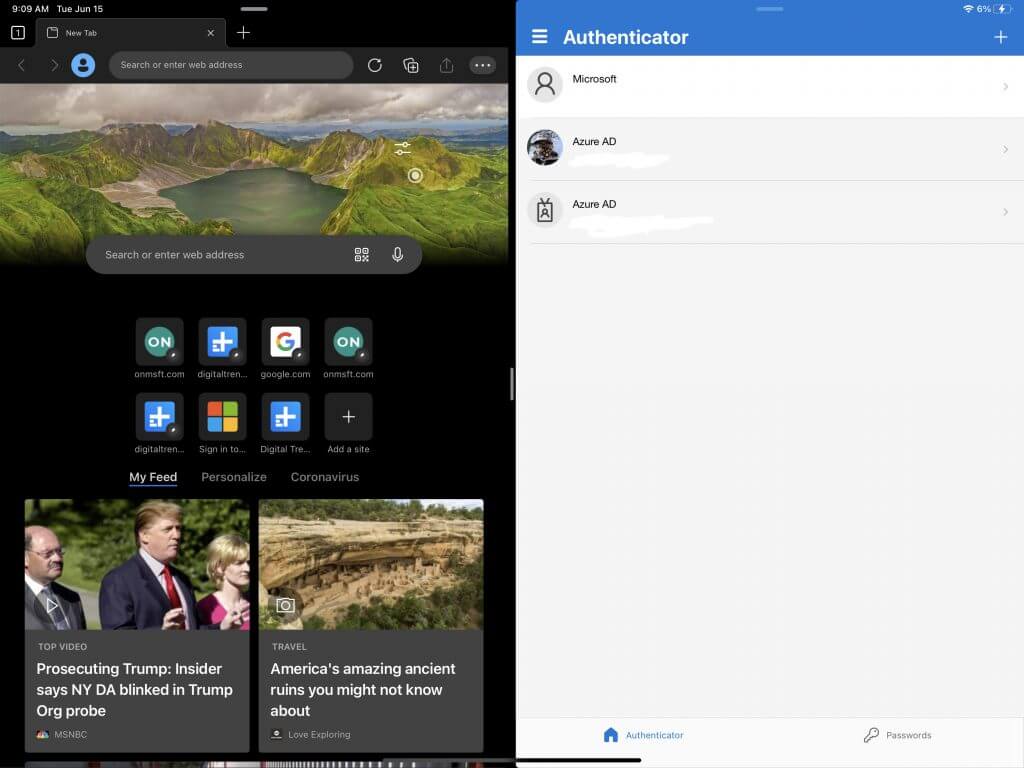Click the Azure AD ID badge icon
The height and width of the screenshot is (768, 1024).
[545, 210]
